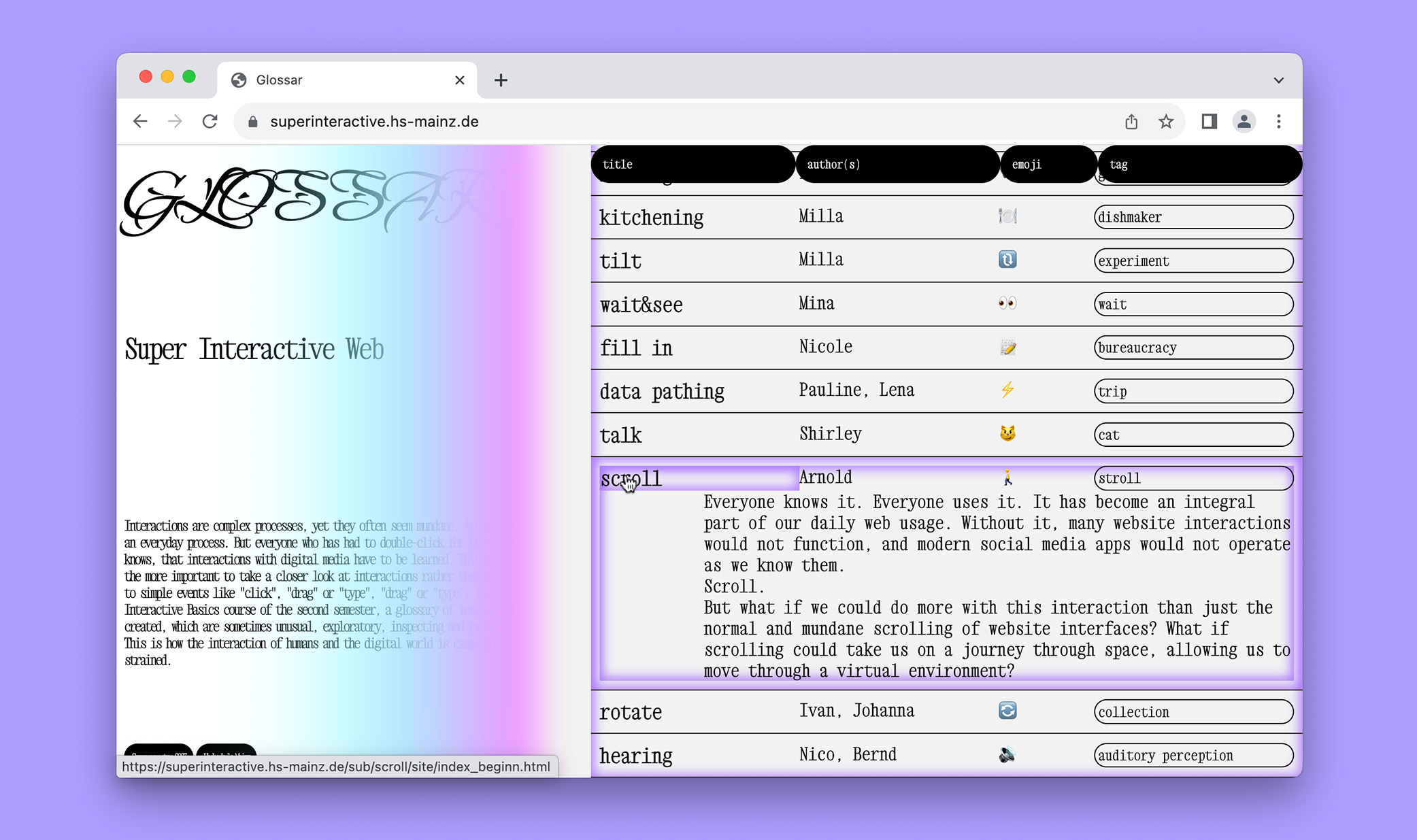Image resolution: width=1417 pixels, height=840 pixels.
Task: Expand the data pathing entry
Action: click(x=661, y=392)
